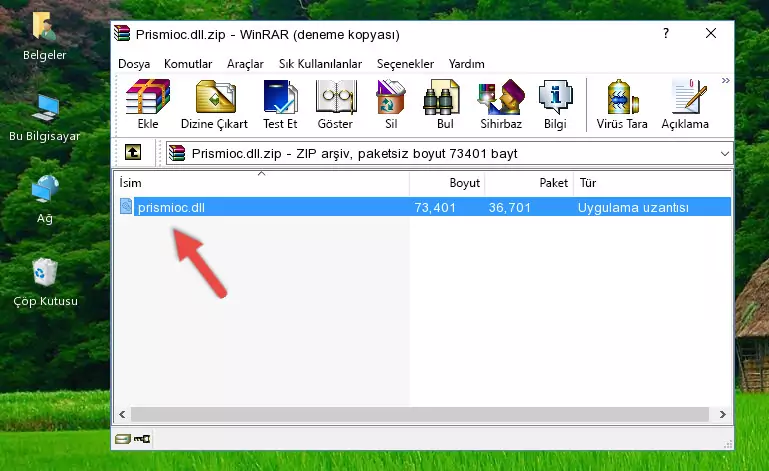Screen dimensions: 769x471
Task: Click the prismioc.dll file icon
Action: (126, 207)
